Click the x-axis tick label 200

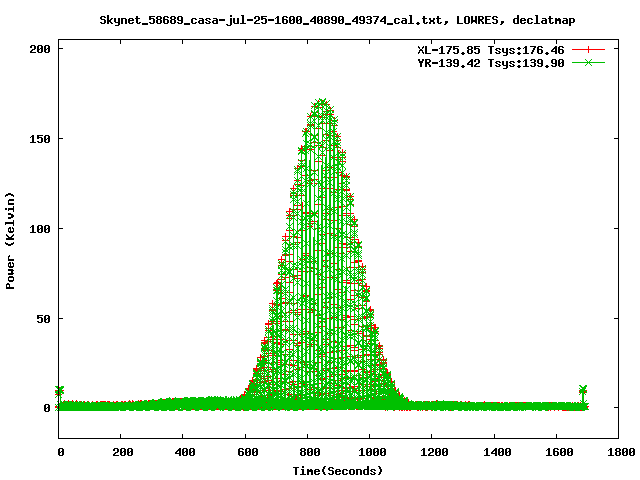point(123,452)
